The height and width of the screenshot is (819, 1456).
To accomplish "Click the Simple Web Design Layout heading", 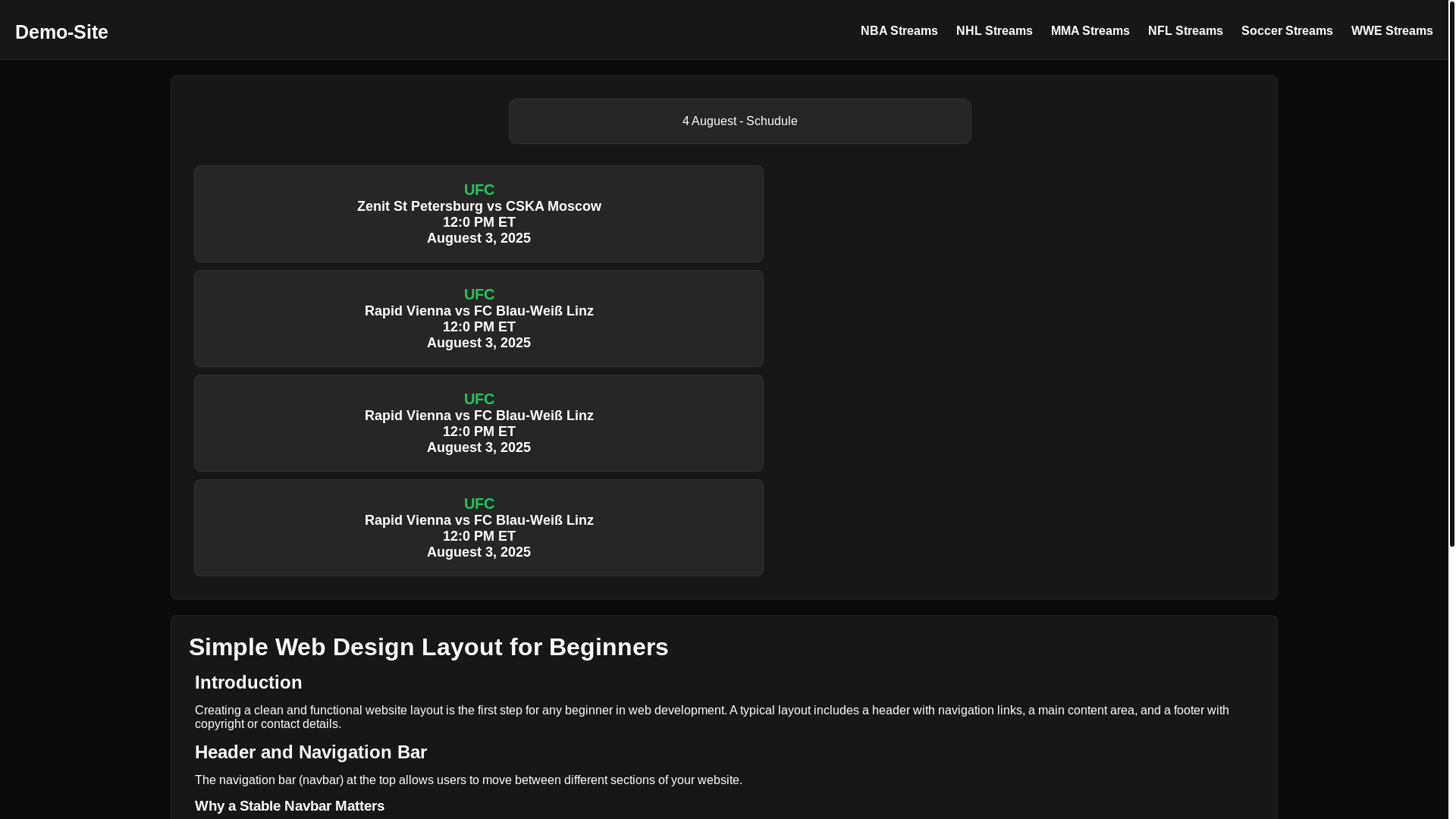I will 428,647.
